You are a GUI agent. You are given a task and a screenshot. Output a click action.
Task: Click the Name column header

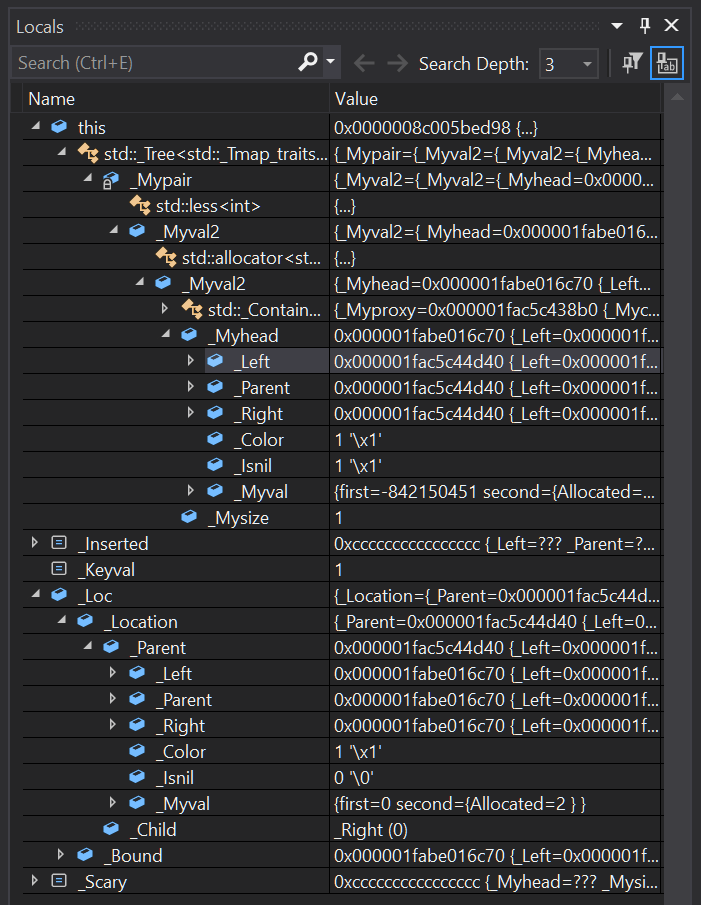coord(176,99)
